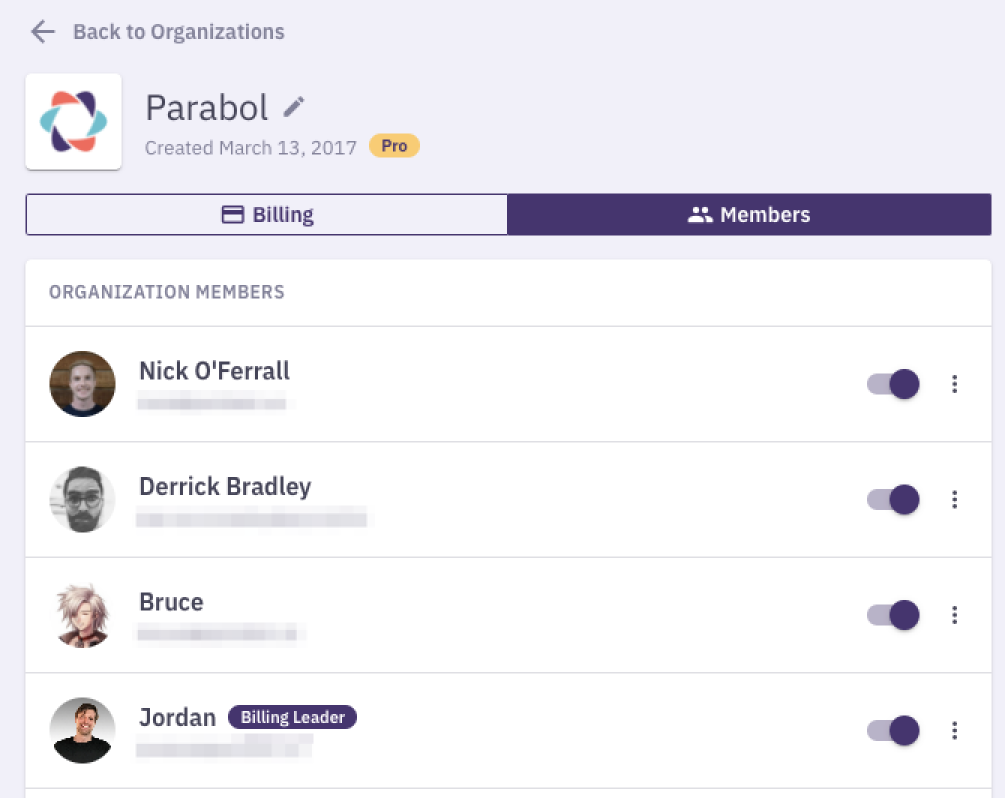Open Derrick Bradley's more options menu

coord(954,499)
